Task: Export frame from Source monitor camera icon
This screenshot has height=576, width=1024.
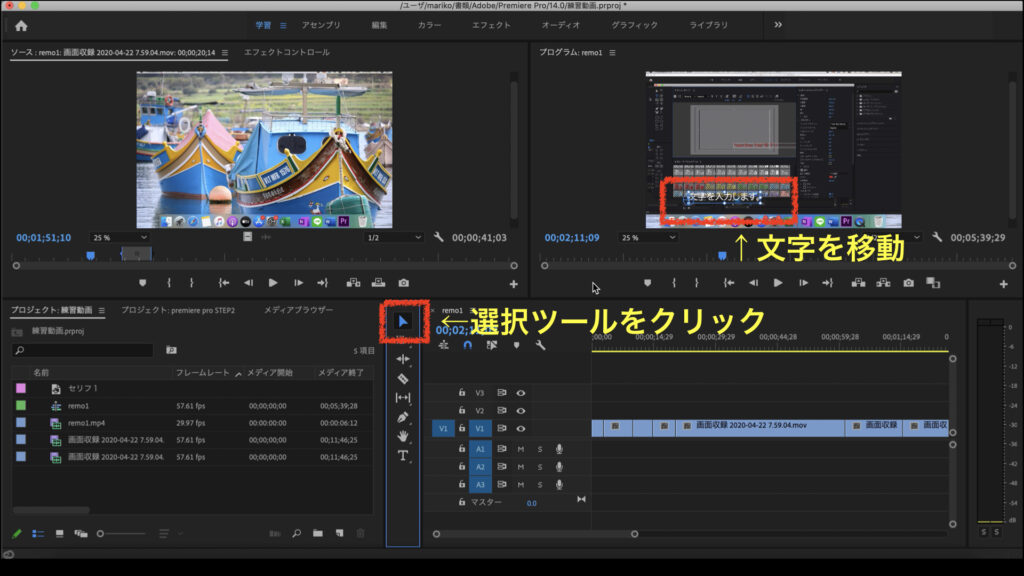Action: 404,283
